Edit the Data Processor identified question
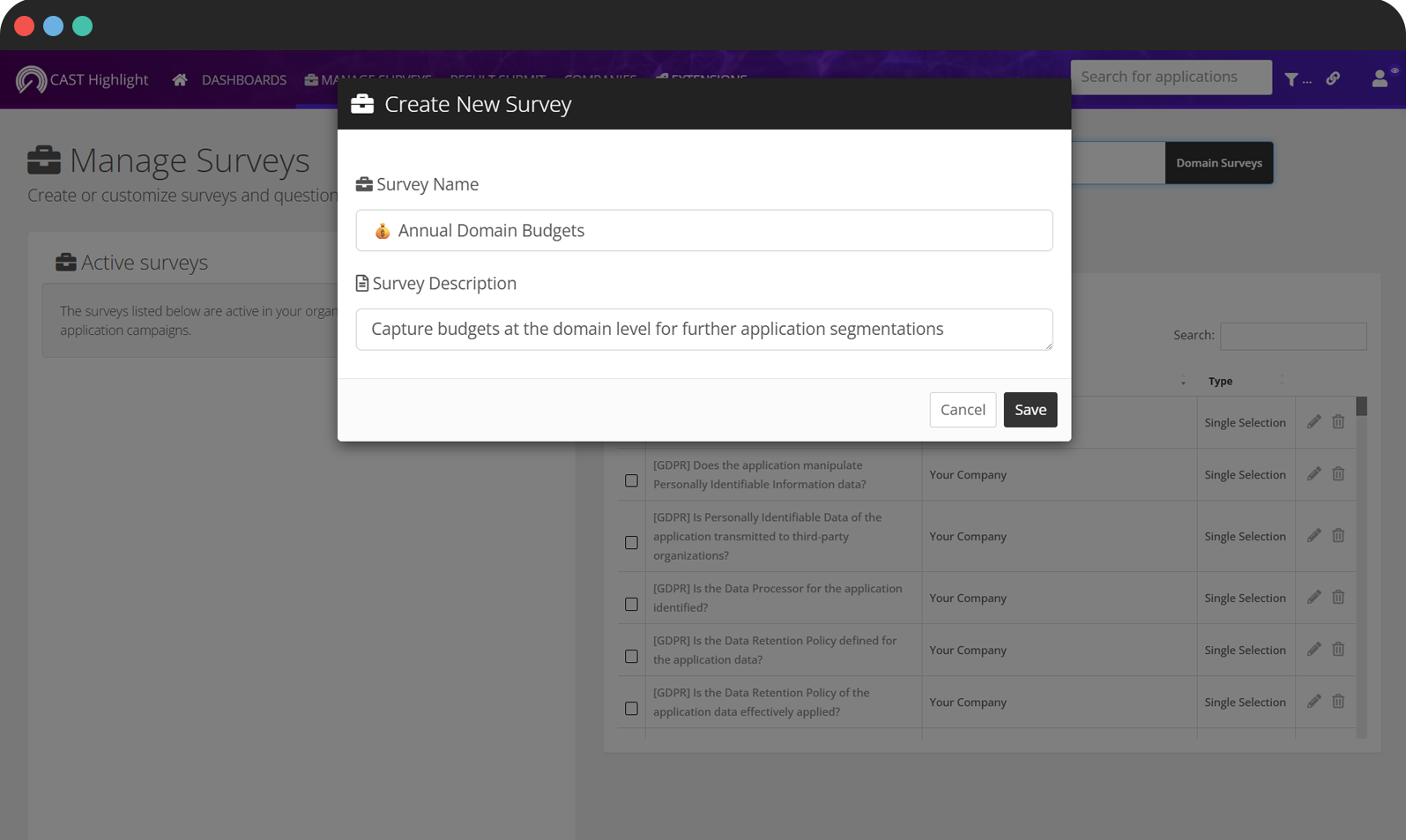Screen dimensions: 1406x840 [1313, 598]
